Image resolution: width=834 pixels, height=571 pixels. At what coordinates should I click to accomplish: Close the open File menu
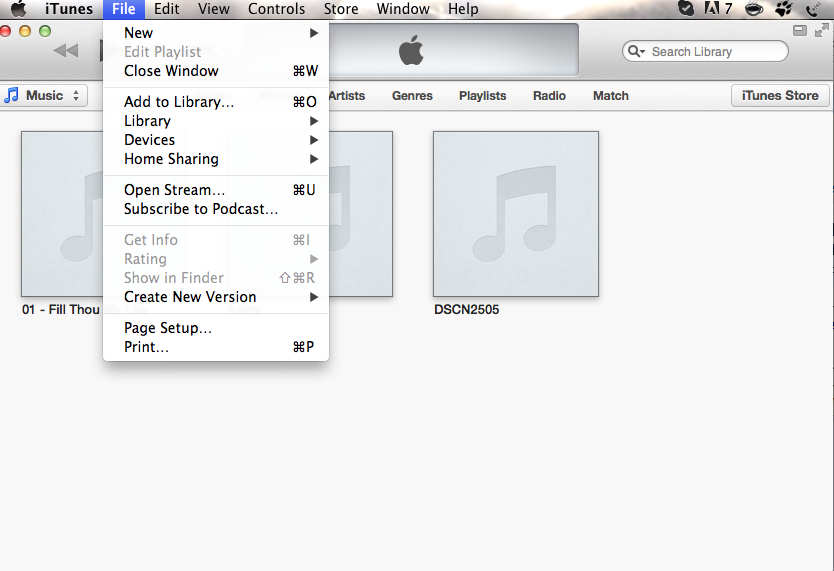click(123, 9)
